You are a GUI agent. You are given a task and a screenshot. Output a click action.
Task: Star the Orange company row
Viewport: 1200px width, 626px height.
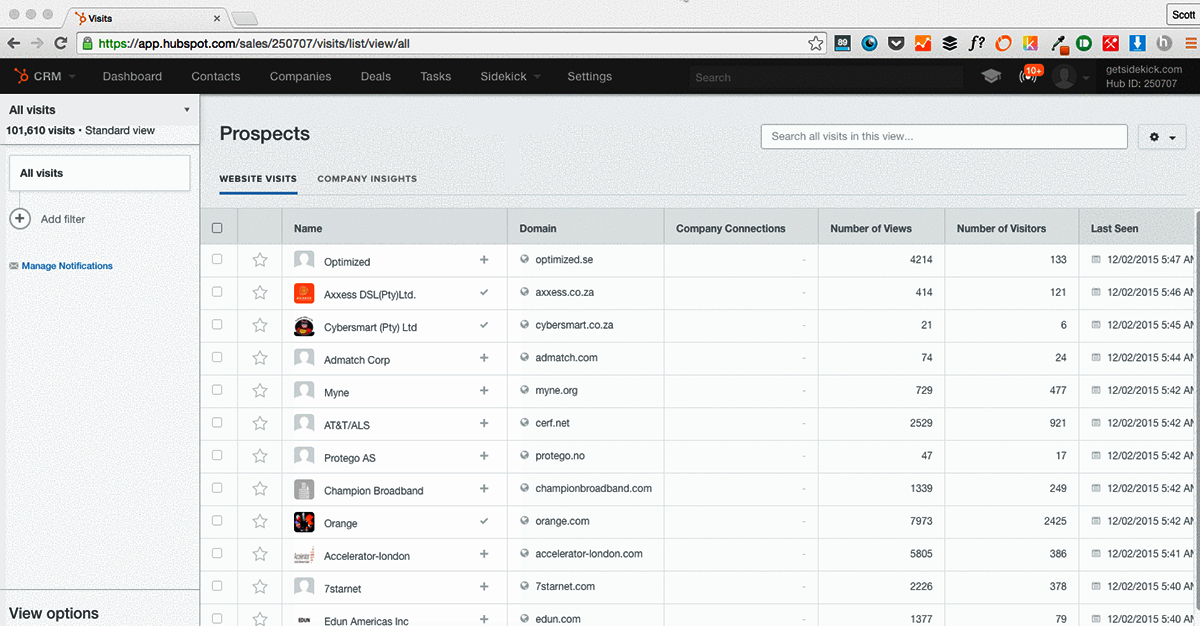(x=260, y=522)
